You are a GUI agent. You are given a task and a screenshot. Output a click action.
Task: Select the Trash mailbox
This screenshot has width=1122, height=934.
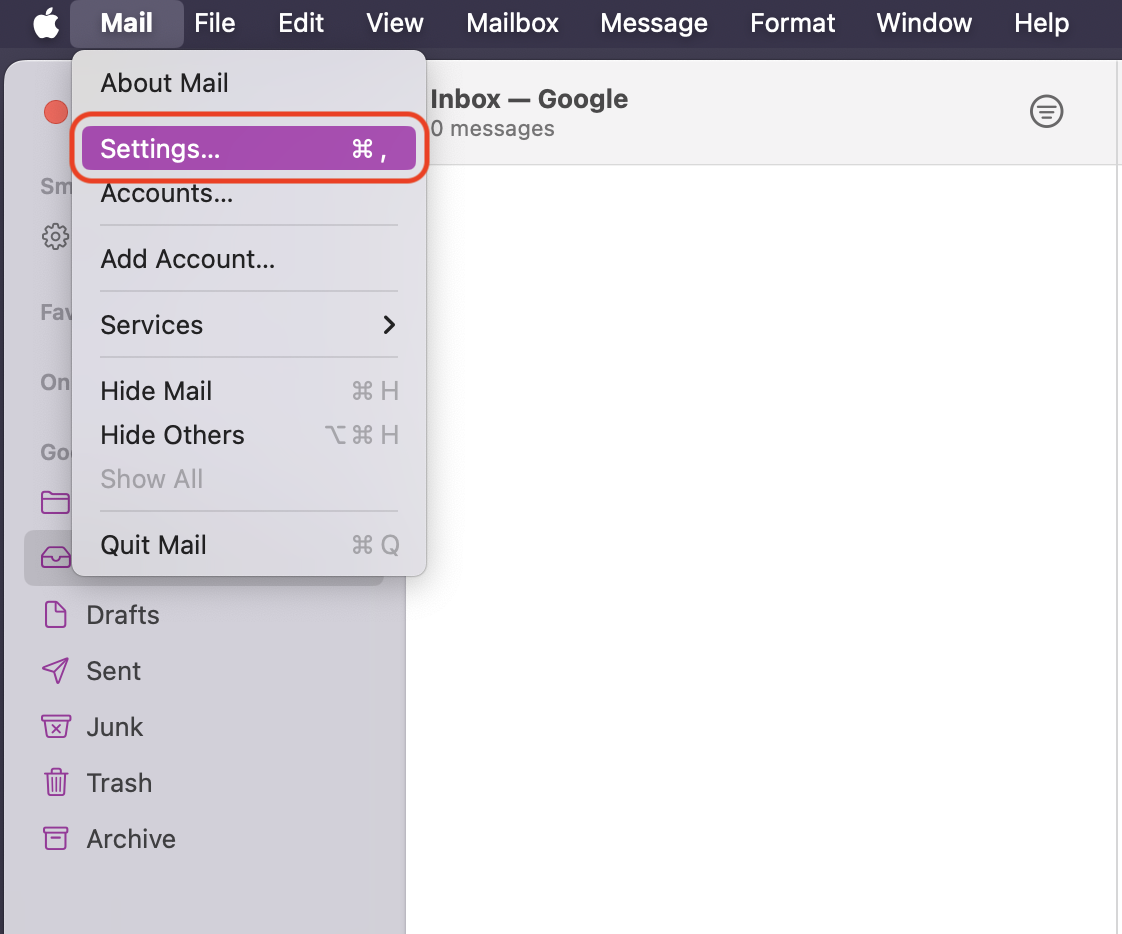(204, 782)
